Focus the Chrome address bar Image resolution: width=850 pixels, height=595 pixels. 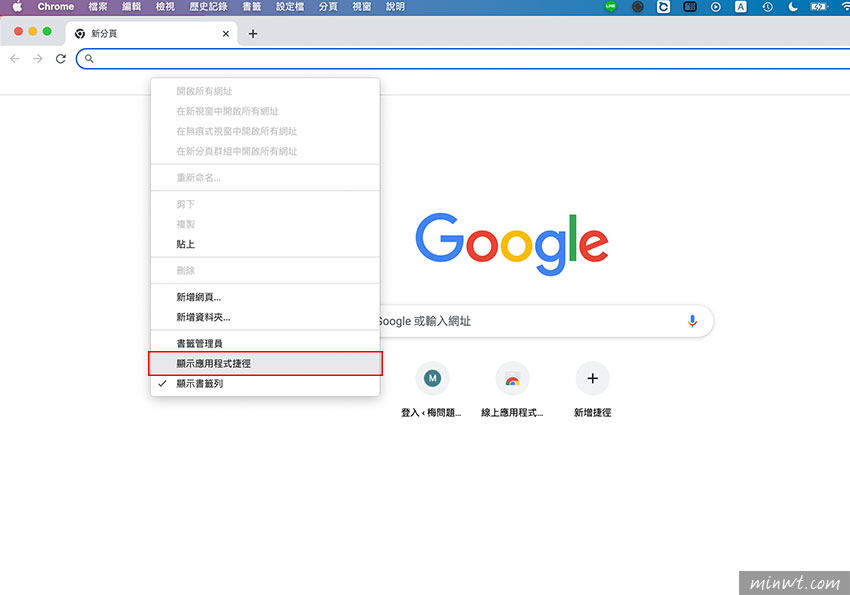[x=466, y=59]
